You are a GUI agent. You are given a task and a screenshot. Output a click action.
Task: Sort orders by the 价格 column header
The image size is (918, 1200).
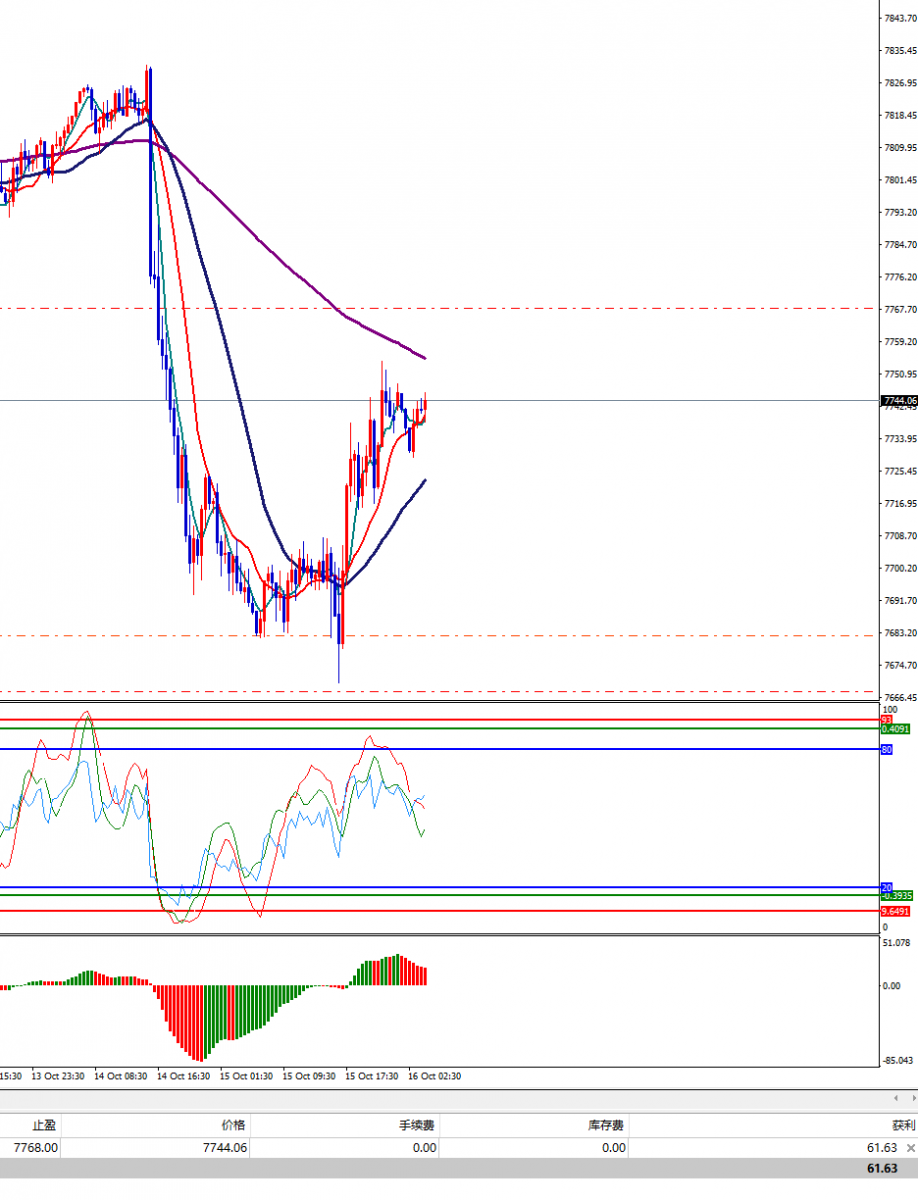click(234, 1125)
